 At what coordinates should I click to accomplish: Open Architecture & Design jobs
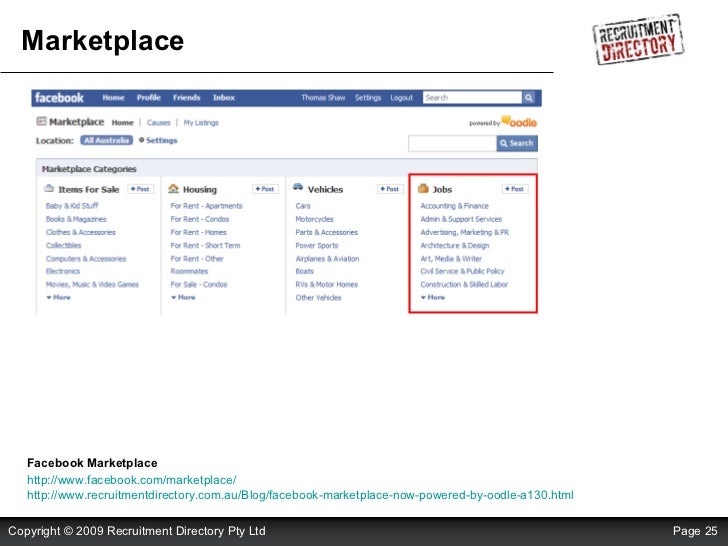click(x=455, y=245)
